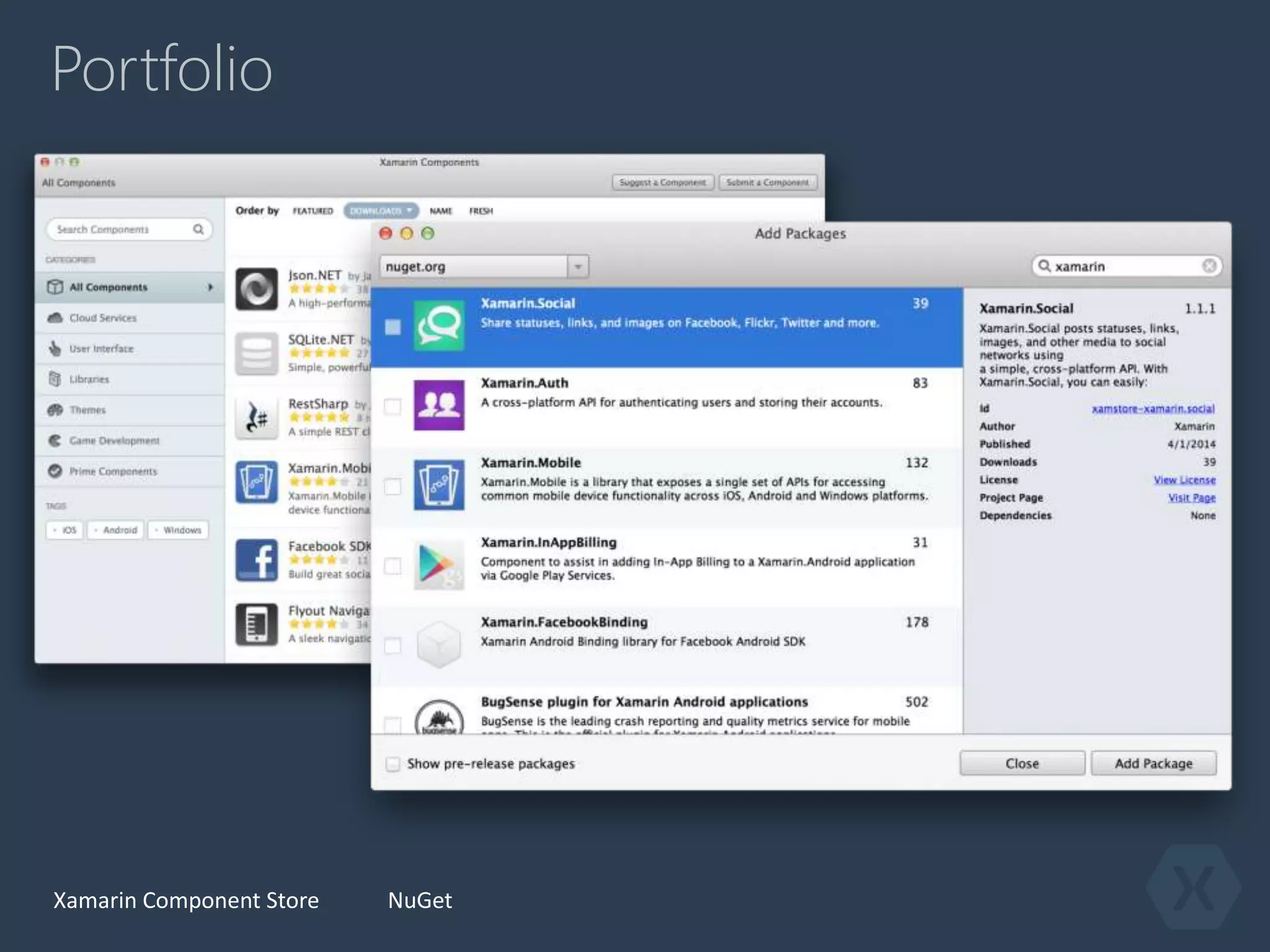
Task: Select the User Interface category
Action: 130,348
